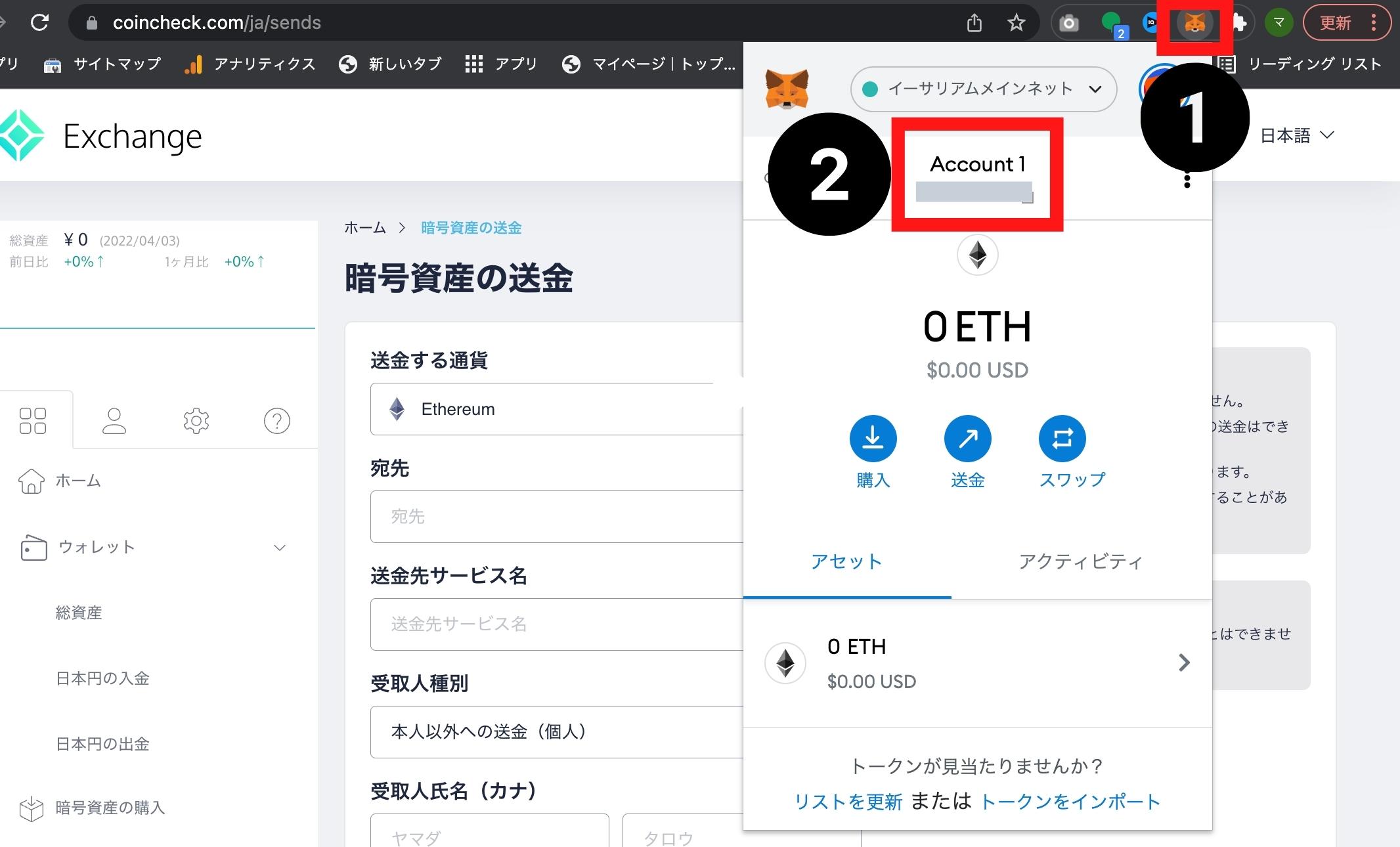Image resolution: width=1400 pixels, height=847 pixels.
Task: Click the 宛先 input field
Action: tap(557, 517)
